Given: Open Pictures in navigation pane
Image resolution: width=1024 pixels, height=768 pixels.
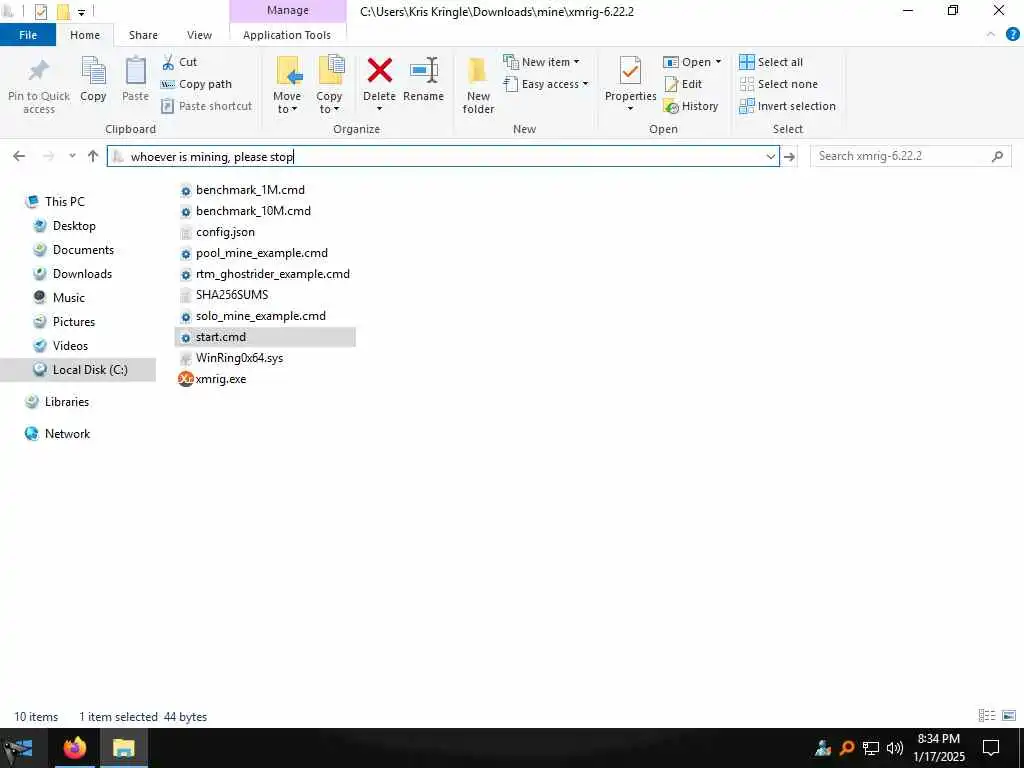Looking at the screenshot, I should [x=74, y=322].
